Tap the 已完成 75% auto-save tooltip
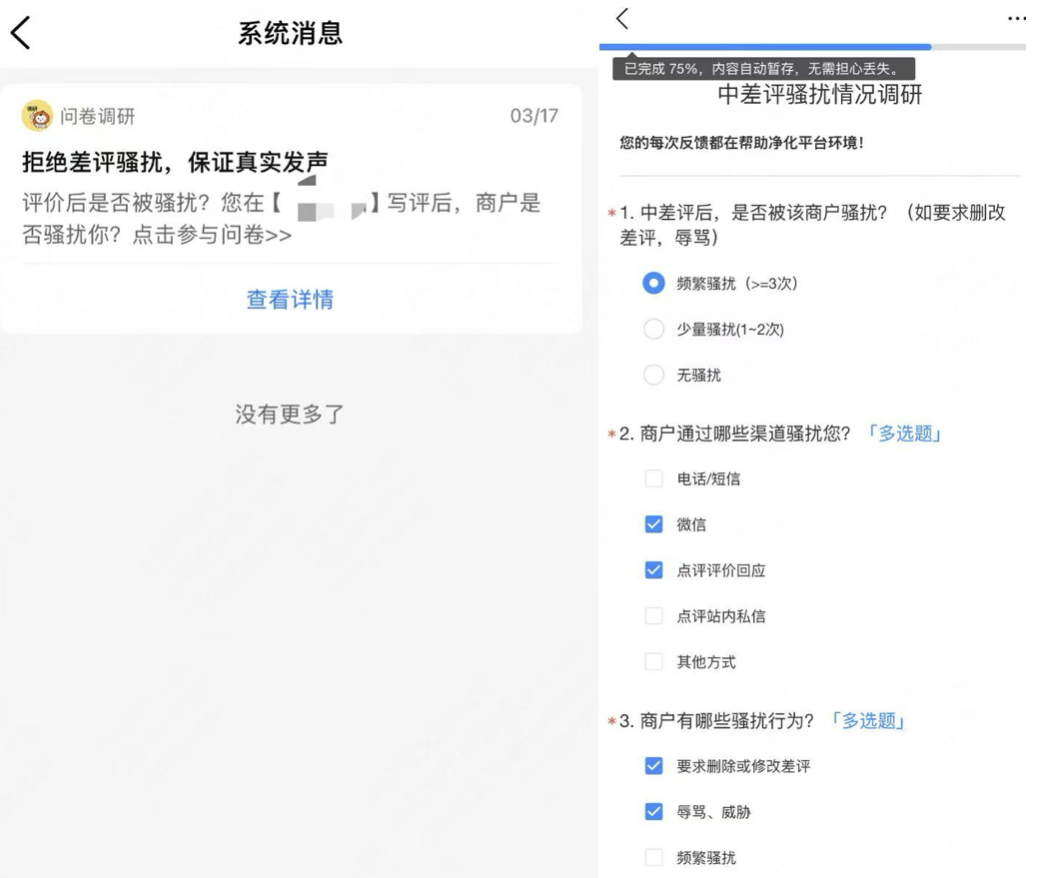1040x878 pixels. click(763, 68)
